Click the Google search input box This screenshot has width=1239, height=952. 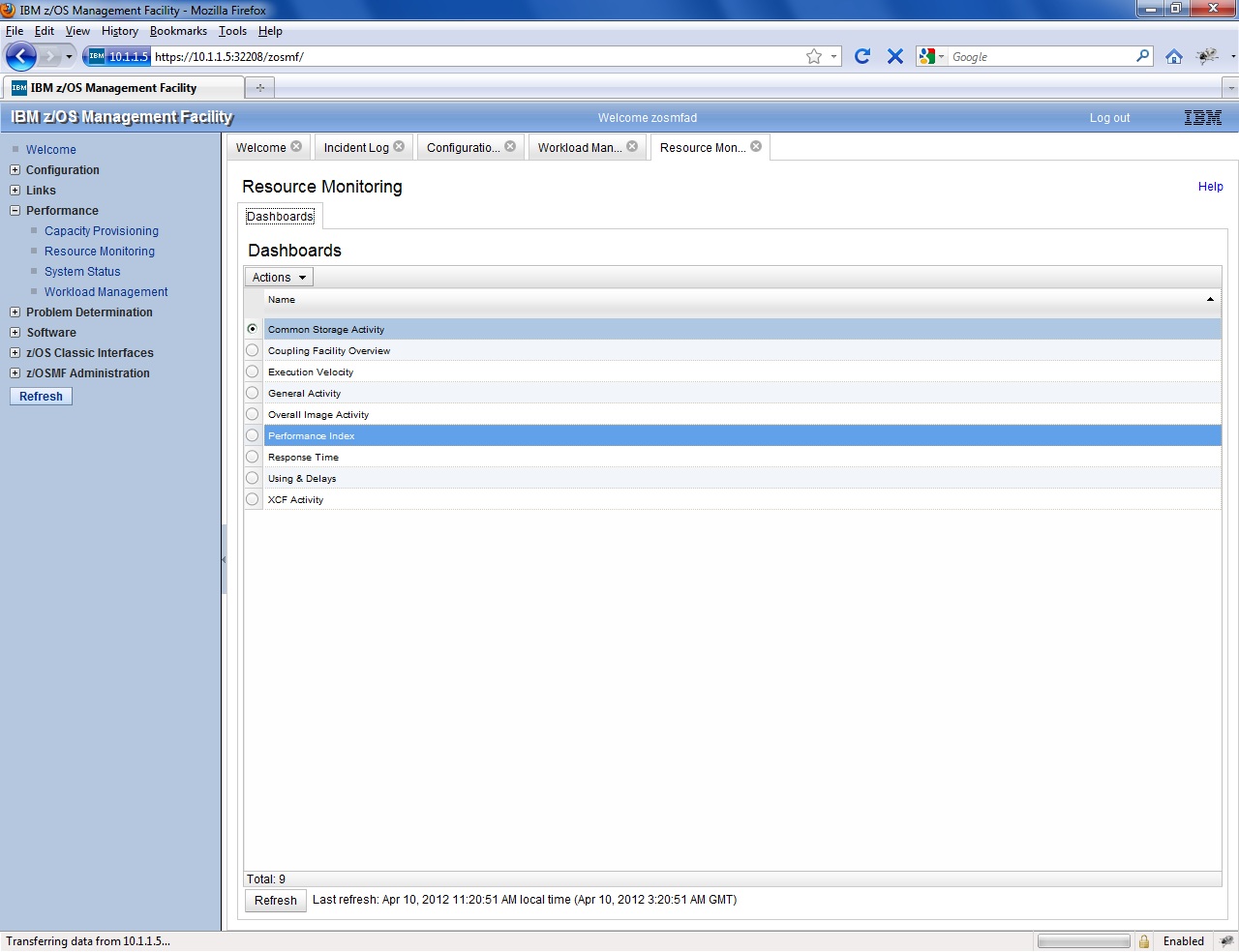[x=1041, y=56]
